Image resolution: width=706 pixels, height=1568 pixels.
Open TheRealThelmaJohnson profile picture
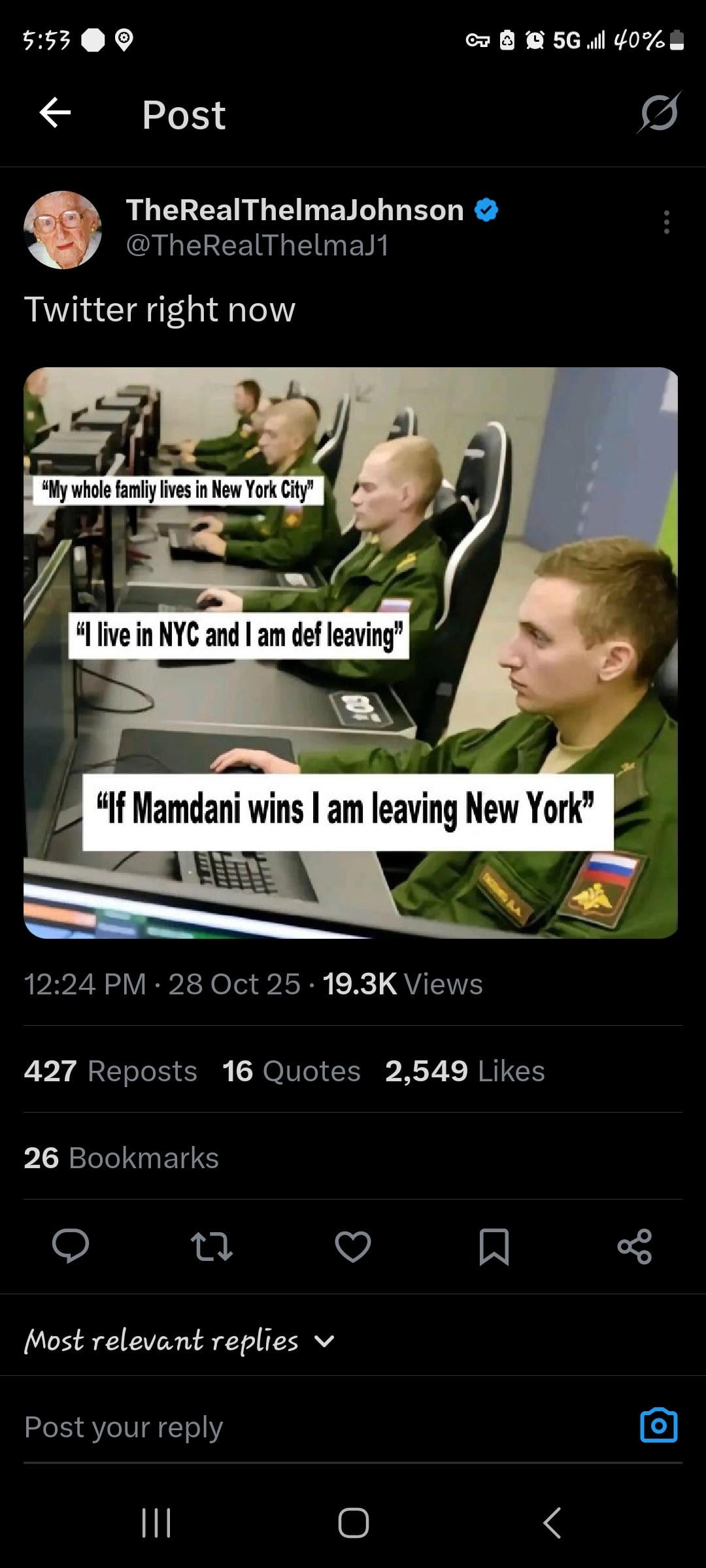coord(63,230)
